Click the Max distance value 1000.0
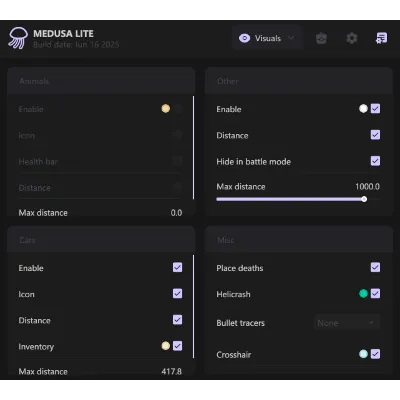This screenshot has width=400, height=400. click(x=367, y=187)
